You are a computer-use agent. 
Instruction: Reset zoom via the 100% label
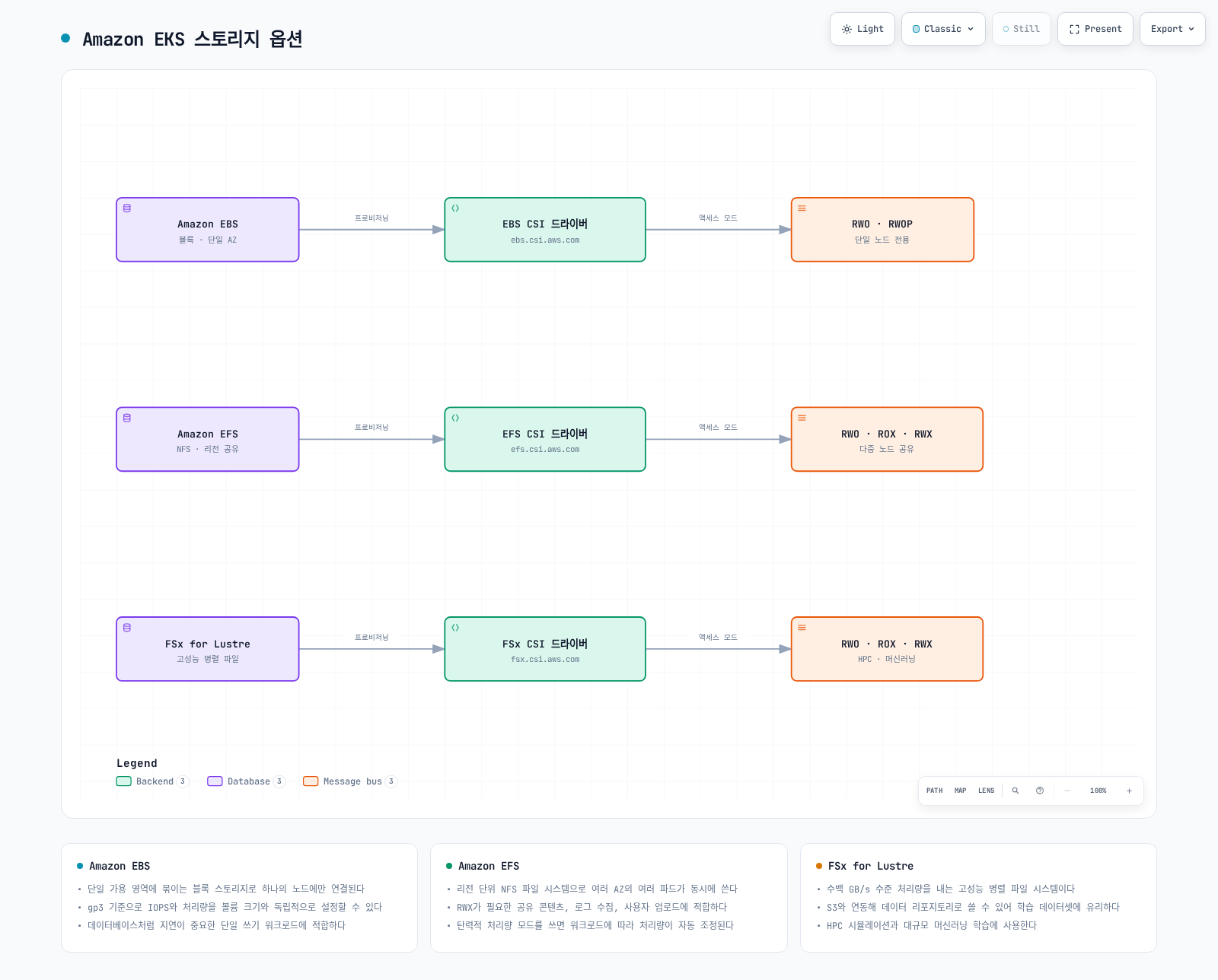1098,791
